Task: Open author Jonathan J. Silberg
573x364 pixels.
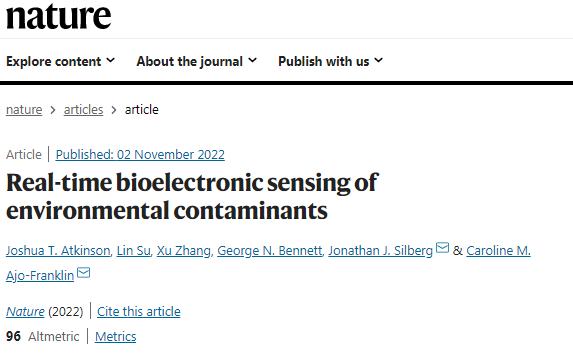Action: [x=380, y=251]
